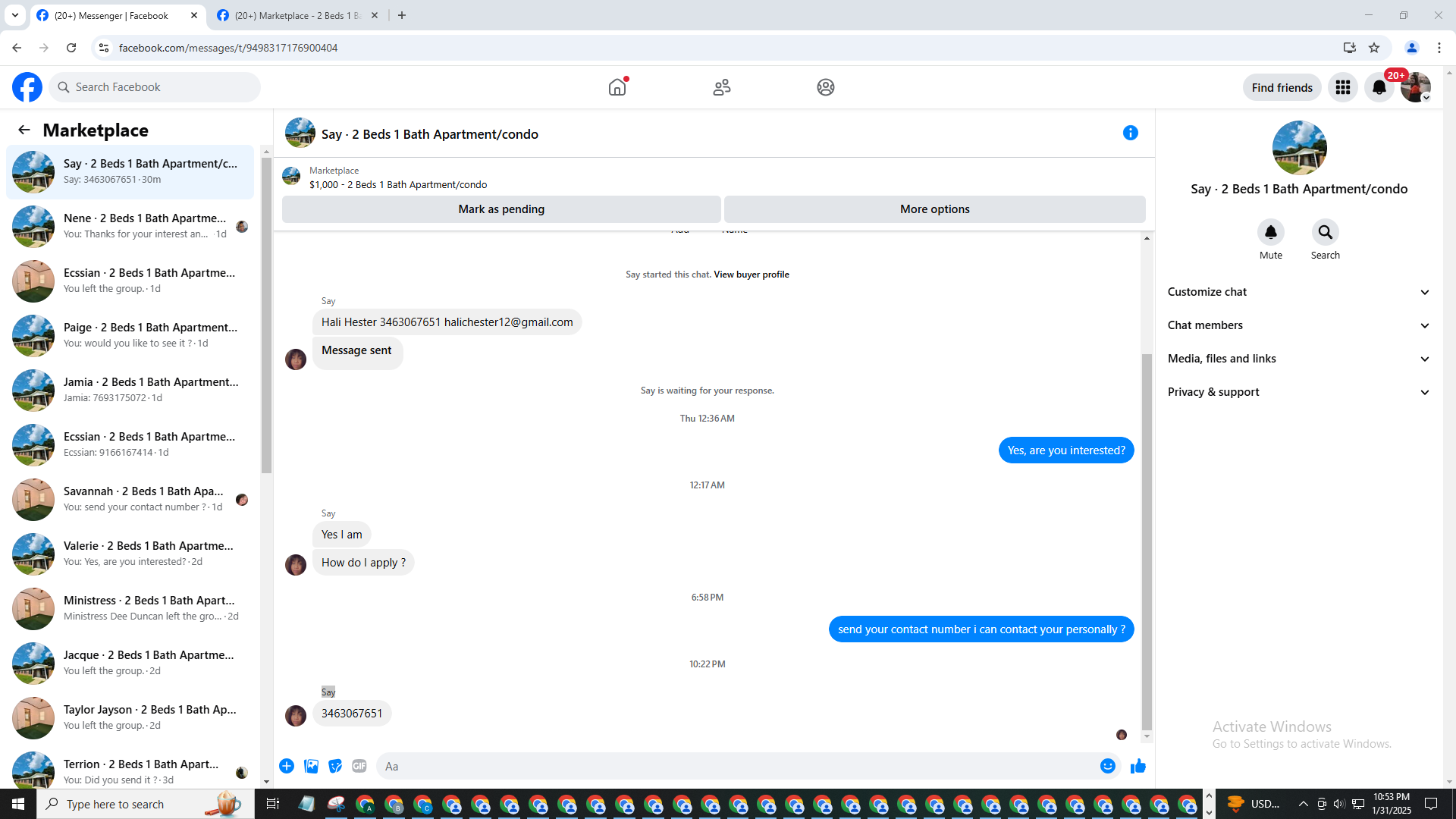Image resolution: width=1456 pixels, height=819 pixels.
Task: View site information icon in address bar
Action: [104, 48]
